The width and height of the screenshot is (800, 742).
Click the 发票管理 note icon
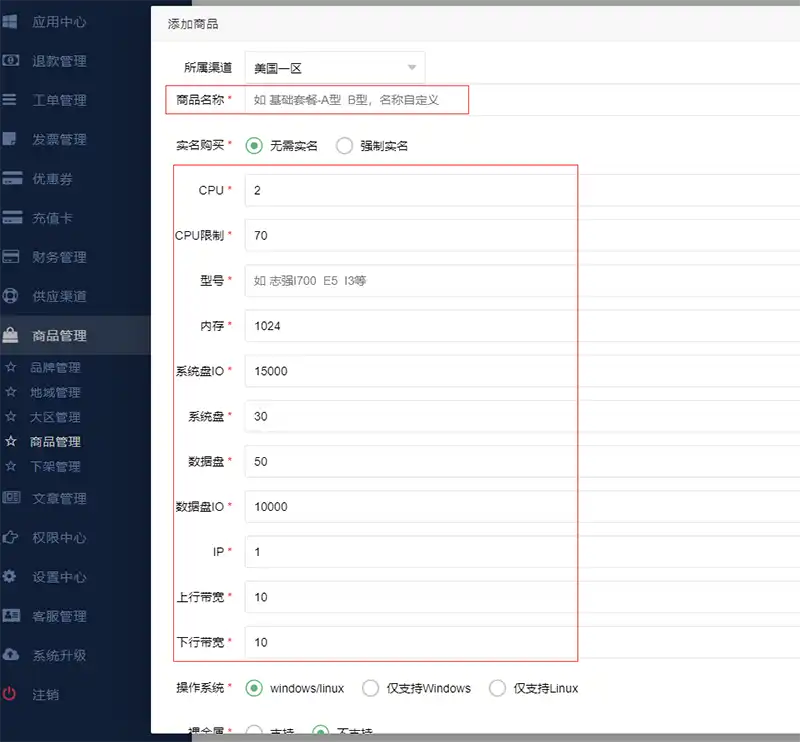coord(10,139)
